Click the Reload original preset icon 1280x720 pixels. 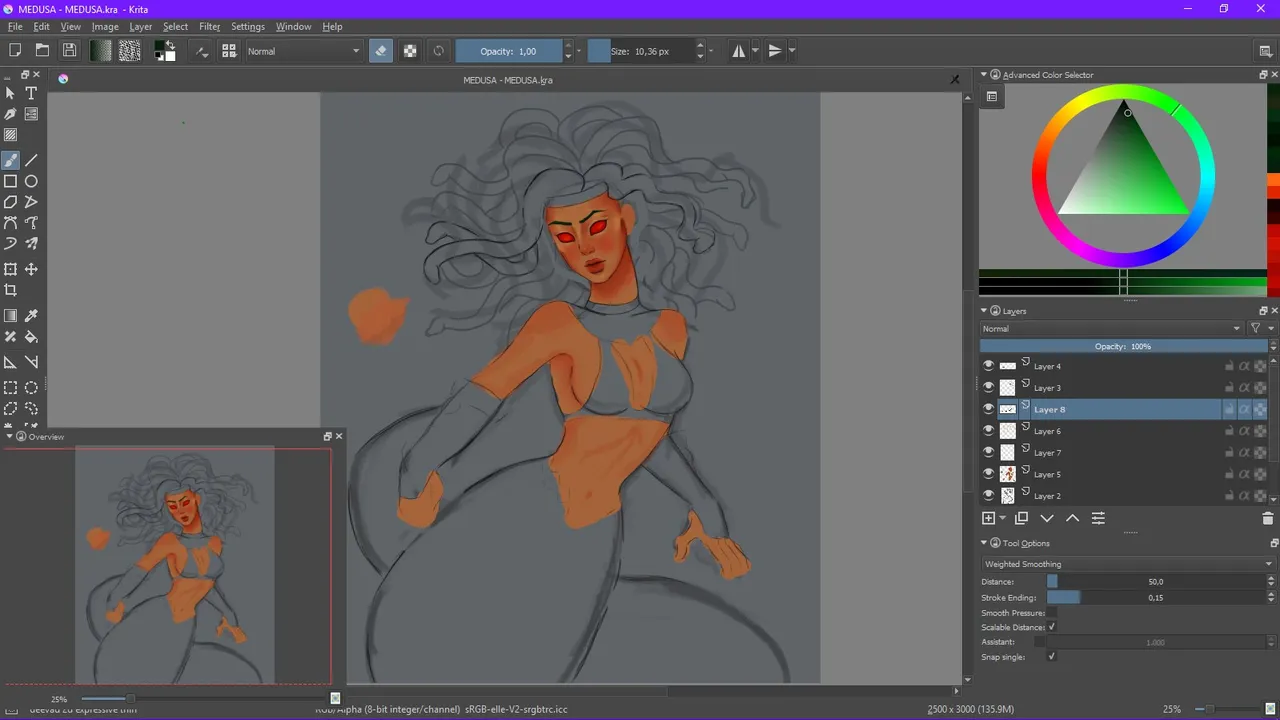pos(438,51)
